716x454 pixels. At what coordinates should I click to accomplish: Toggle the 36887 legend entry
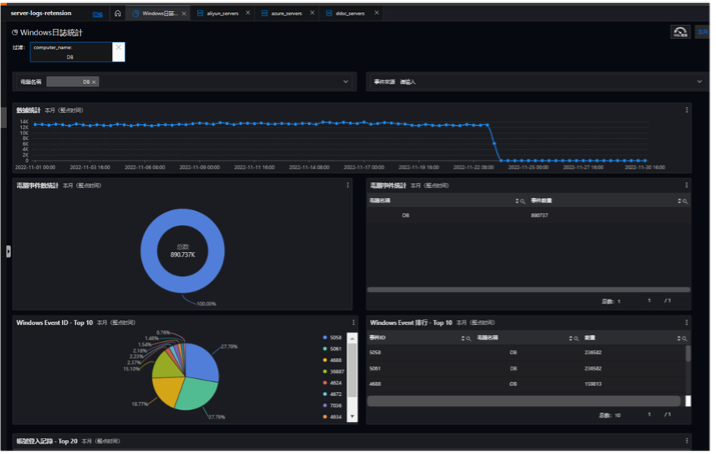(334, 372)
